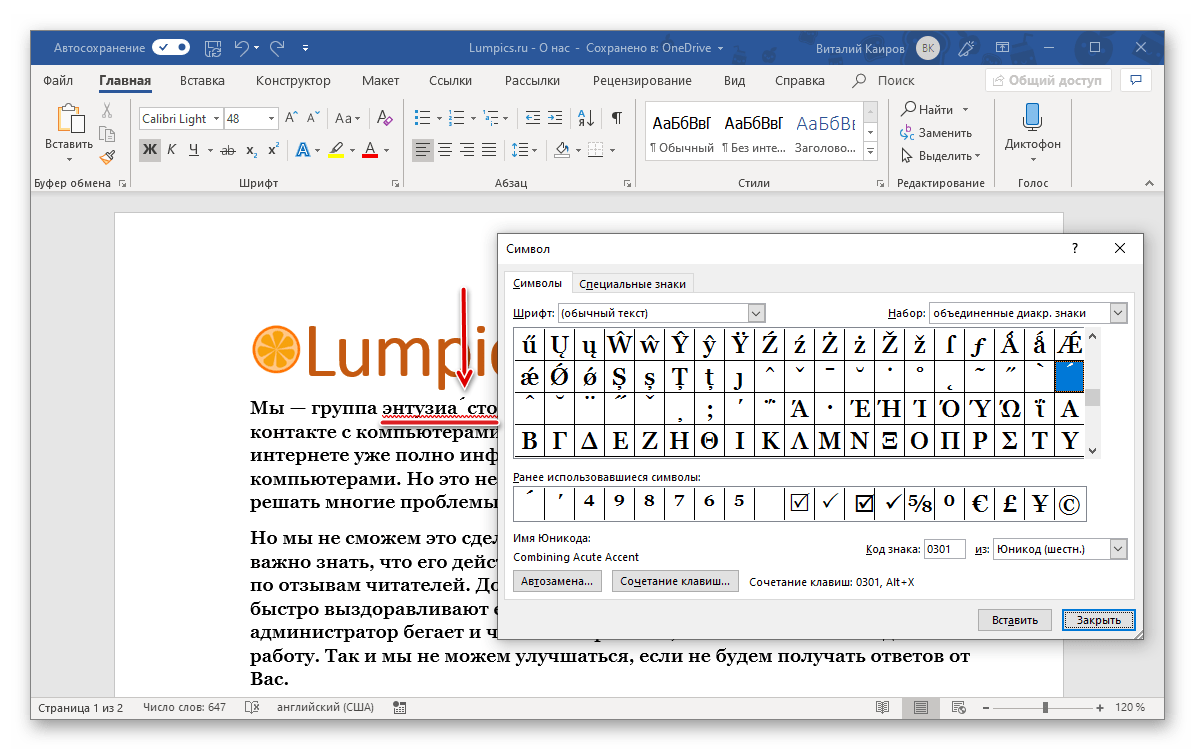
Task: Click the Dictate microphone icon
Action: click(x=1032, y=118)
